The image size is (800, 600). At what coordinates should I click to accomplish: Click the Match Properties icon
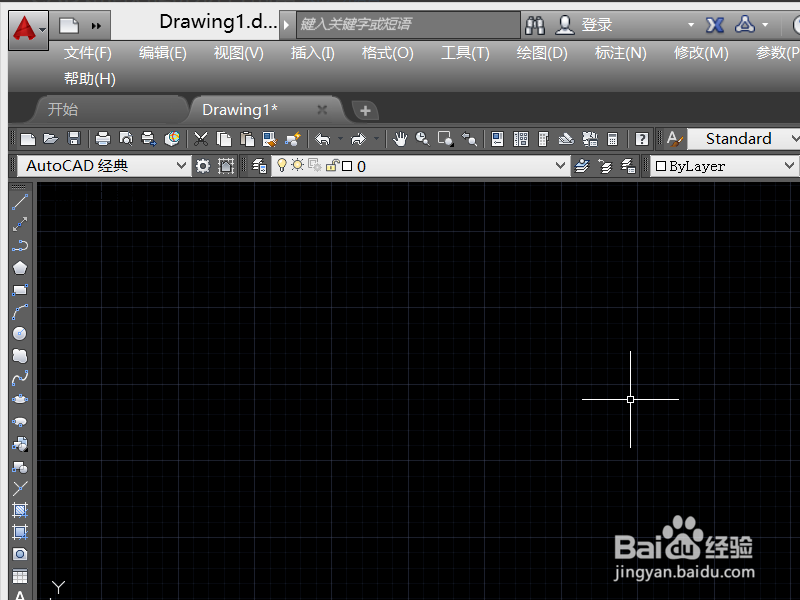[x=269, y=139]
